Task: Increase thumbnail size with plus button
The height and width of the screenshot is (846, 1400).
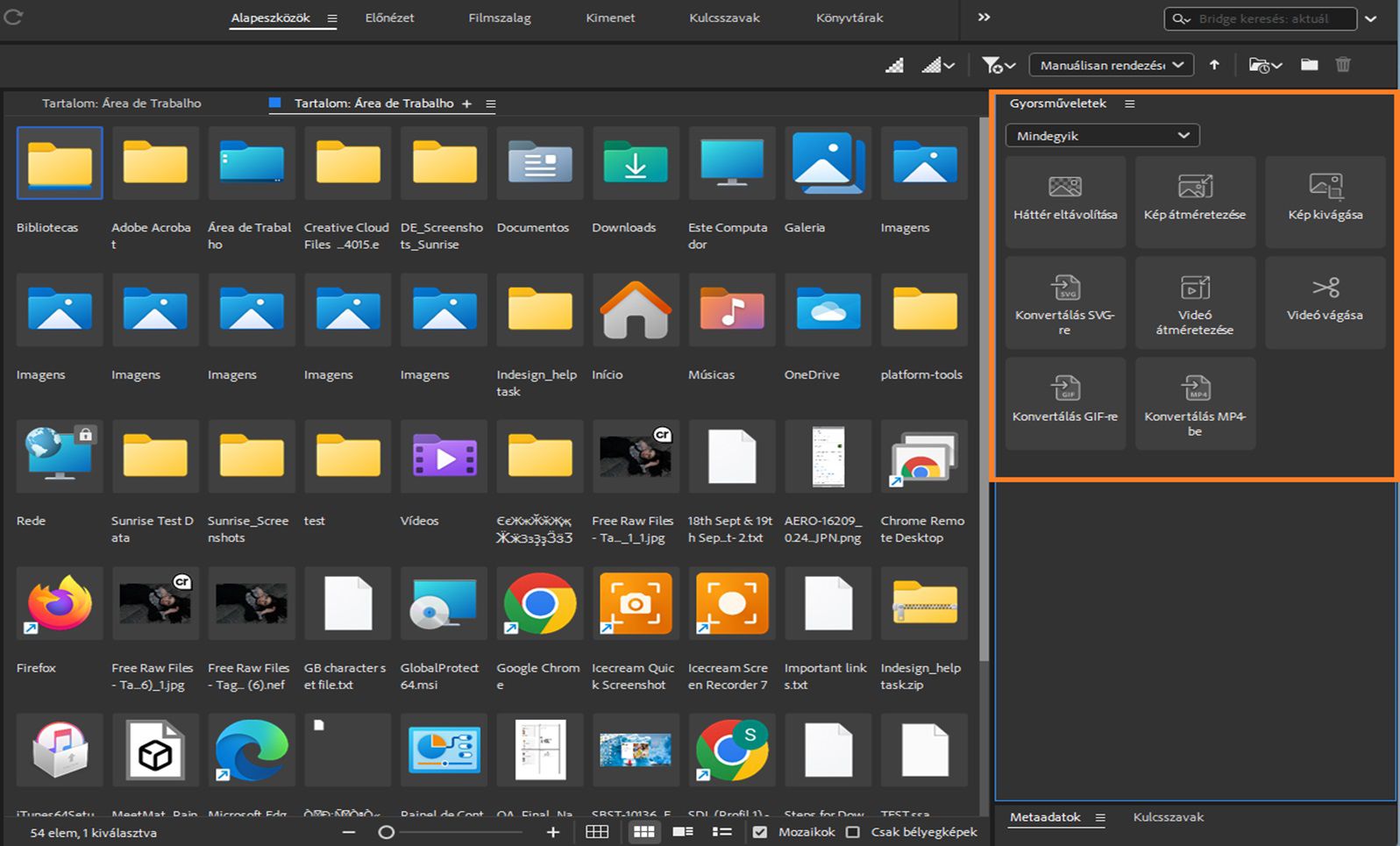Action: coord(552,832)
